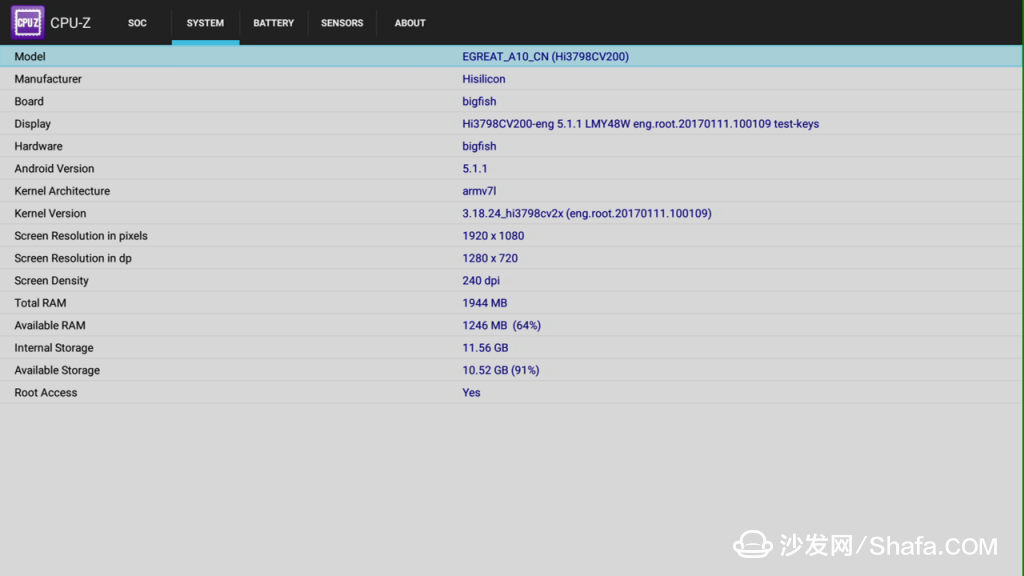Select the Kernel Version label
Image resolution: width=1024 pixels, height=576 pixels.
pos(50,214)
